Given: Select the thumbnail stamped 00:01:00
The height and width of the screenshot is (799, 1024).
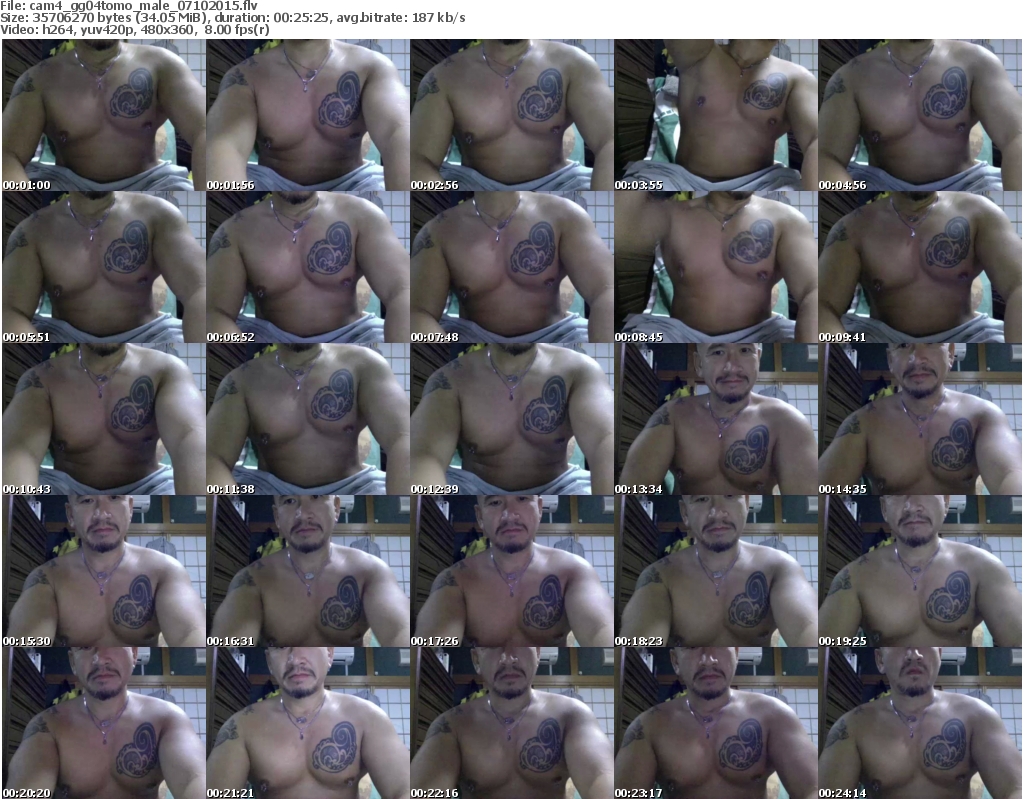Looking at the screenshot, I should (104, 115).
